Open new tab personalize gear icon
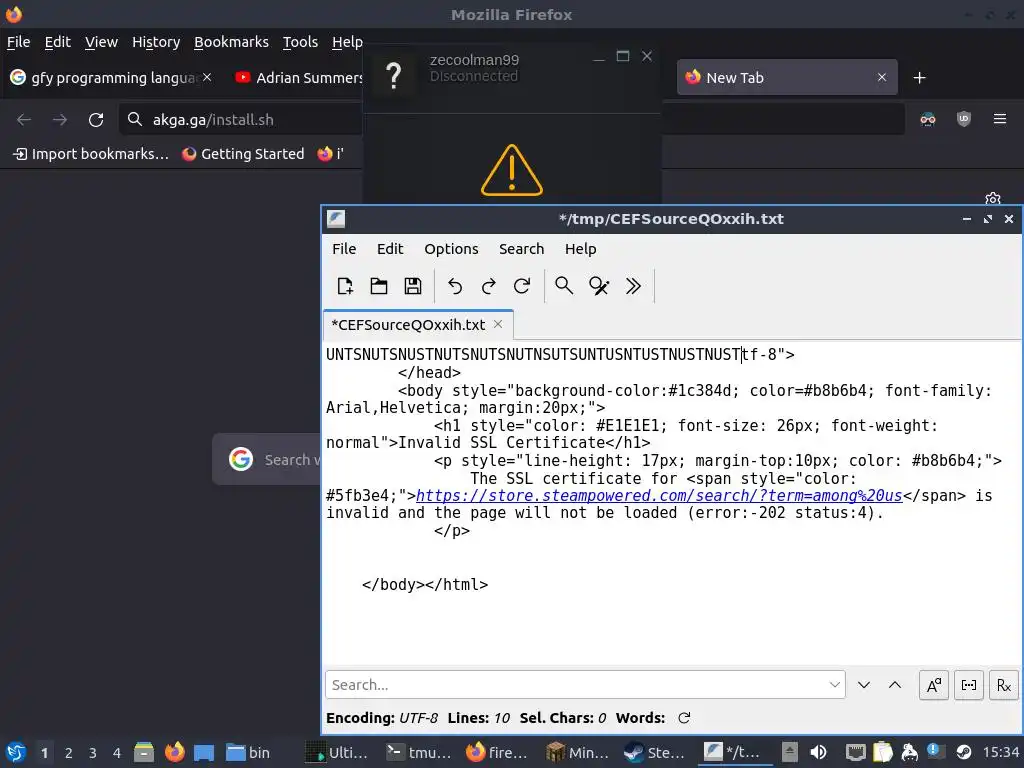 coord(993,198)
